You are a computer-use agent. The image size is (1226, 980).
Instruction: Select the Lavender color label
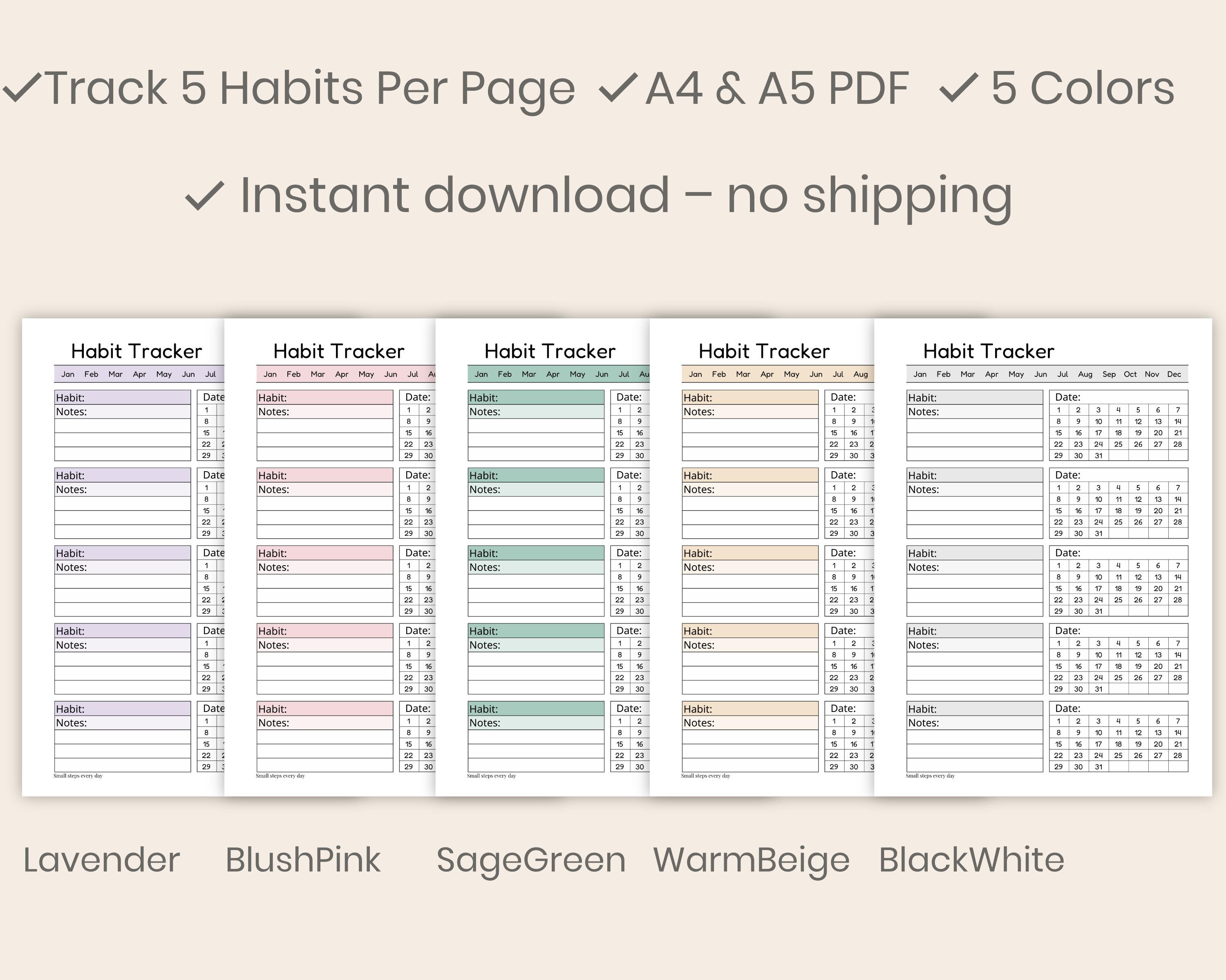101,859
